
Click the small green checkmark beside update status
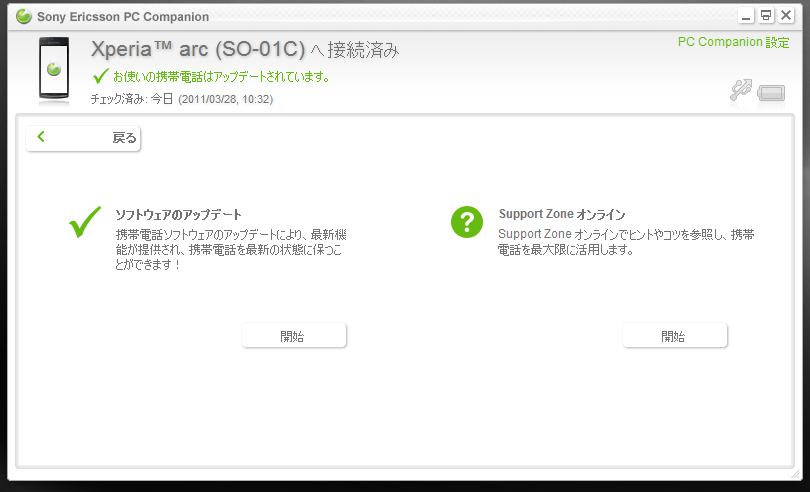[x=101, y=76]
